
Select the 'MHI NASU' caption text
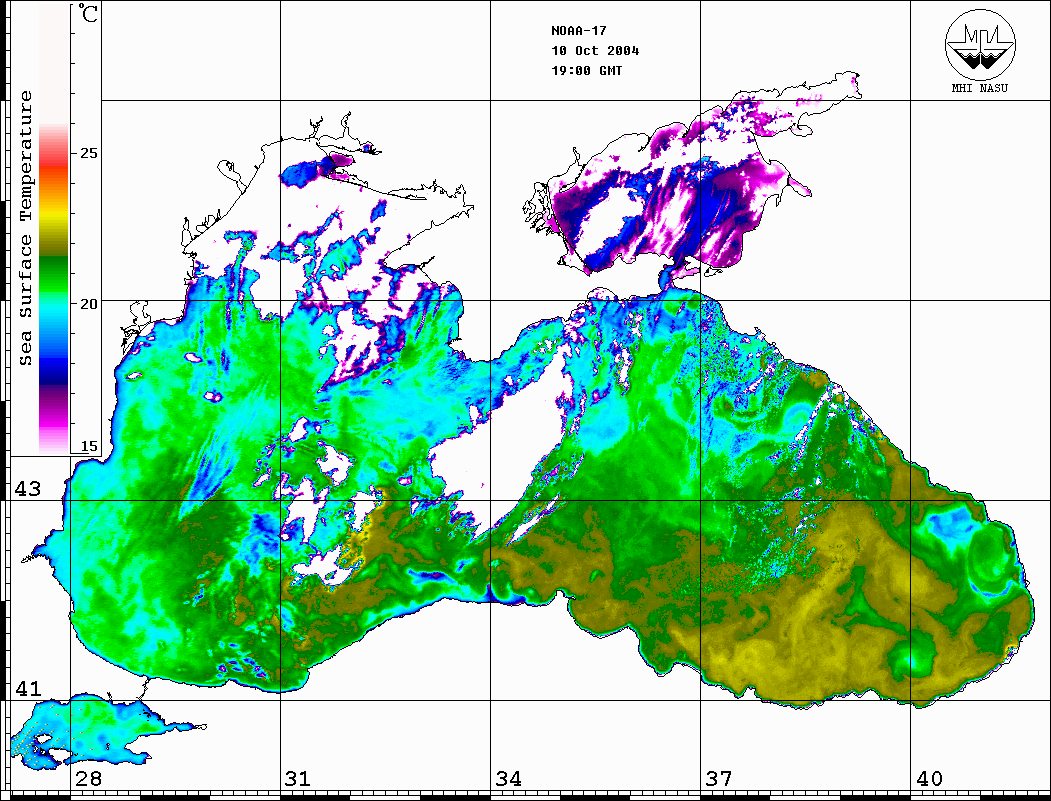(980, 88)
